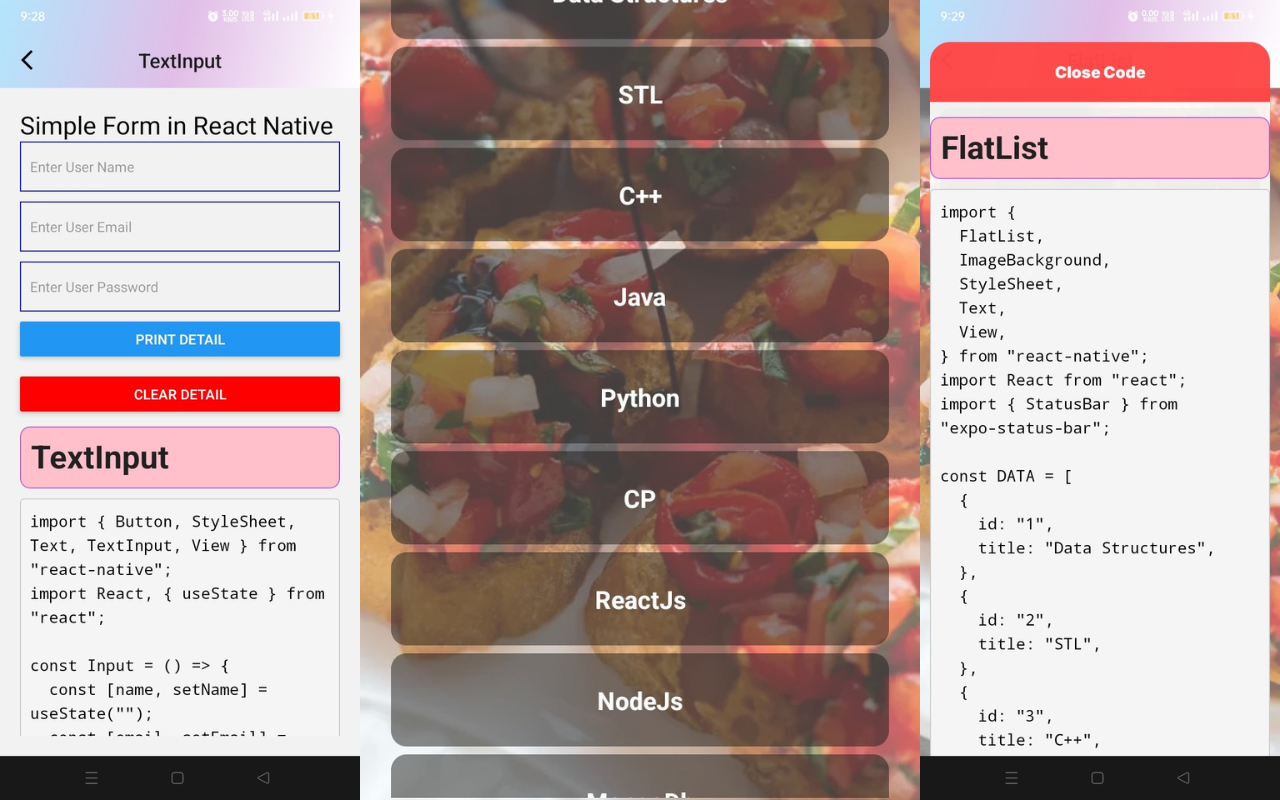
Task: Click code line 'title: "STL",'
Action: (1040, 644)
